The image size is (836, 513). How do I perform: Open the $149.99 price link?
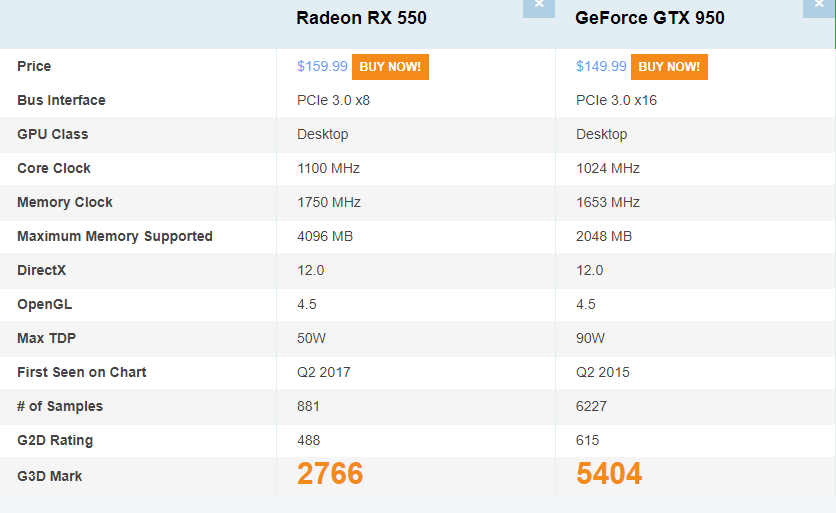(601, 66)
